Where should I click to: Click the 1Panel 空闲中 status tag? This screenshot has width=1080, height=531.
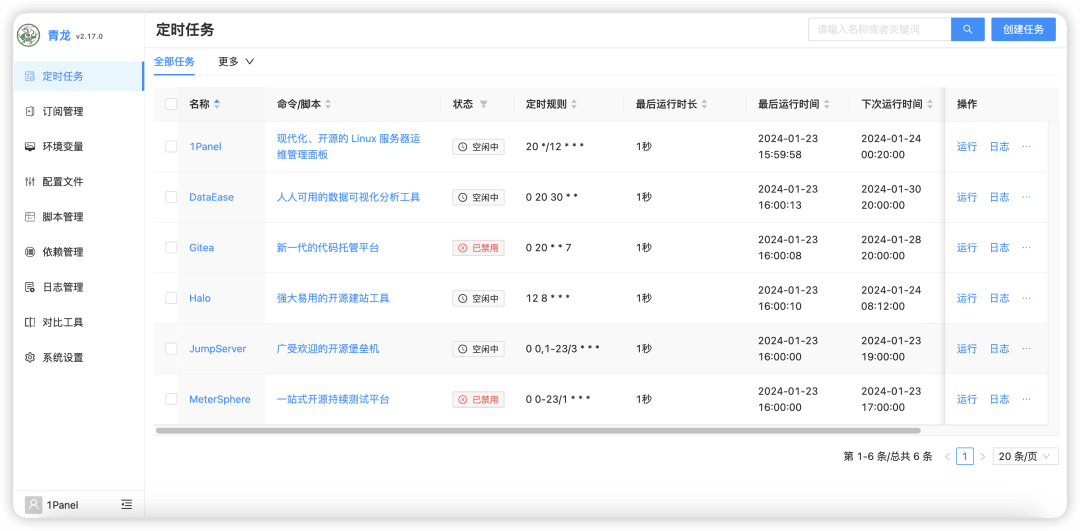click(479, 147)
